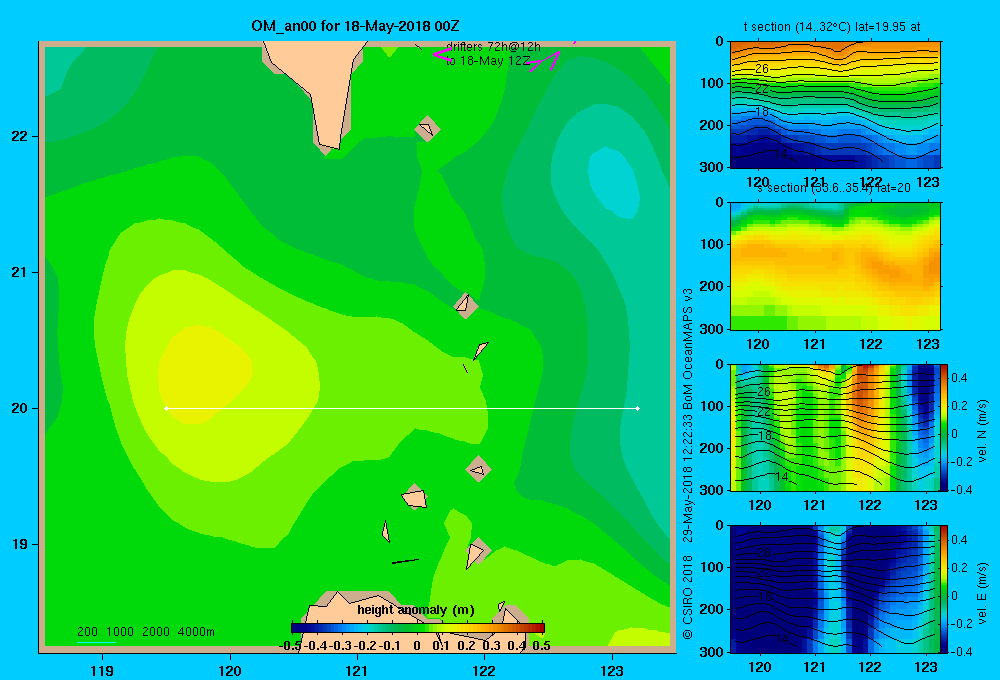The width and height of the screenshot is (1000, 680).
Task: Click the cyan height anomaly low near 123E
Action: click(x=614, y=182)
